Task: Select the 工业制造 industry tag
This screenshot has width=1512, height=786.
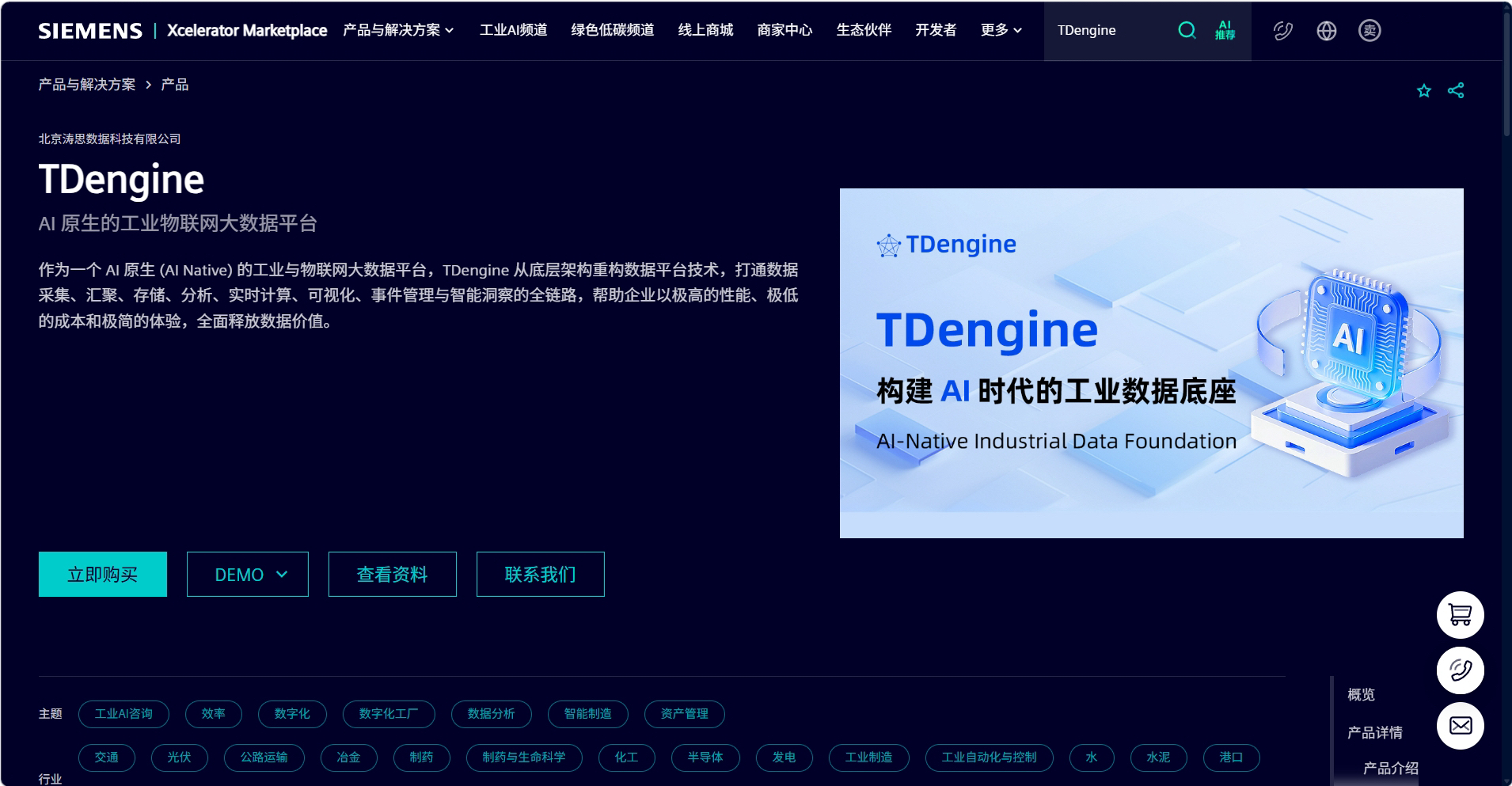Action: coord(869,758)
